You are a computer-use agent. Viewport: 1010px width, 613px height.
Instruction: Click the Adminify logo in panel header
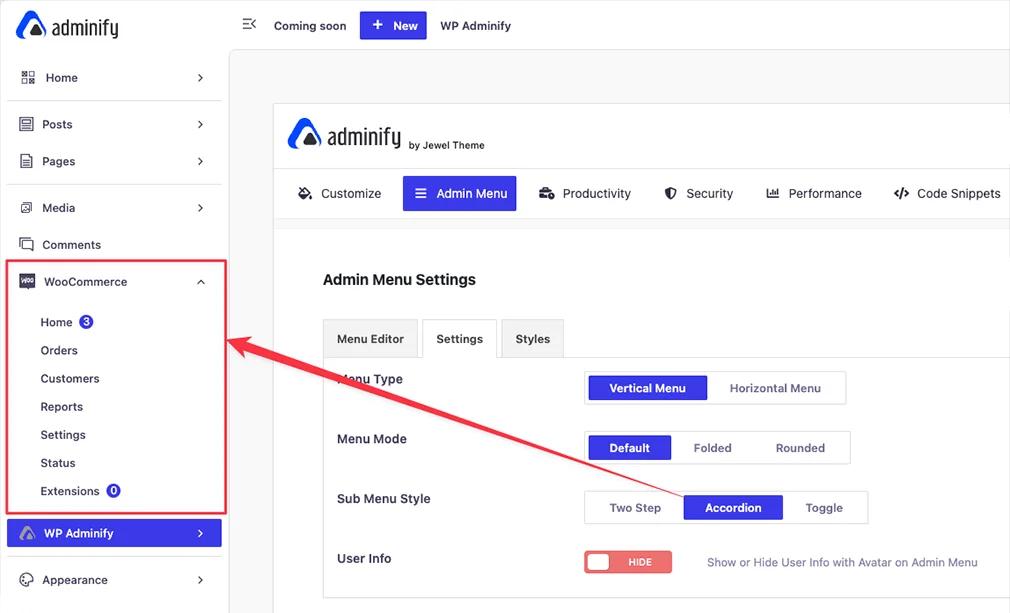(x=344, y=134)
